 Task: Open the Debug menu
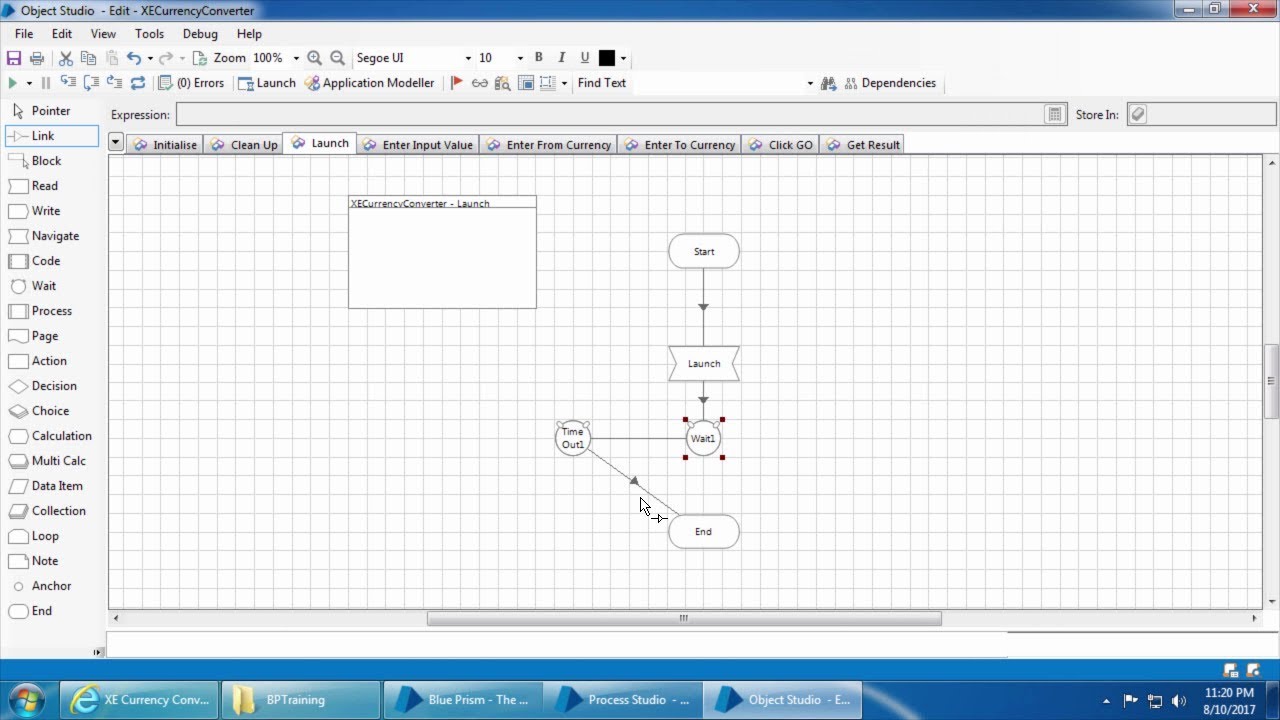pos(200,33)
